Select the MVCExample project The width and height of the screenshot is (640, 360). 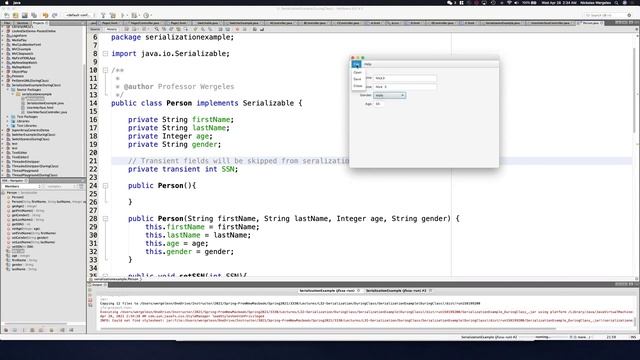click(21, 49)
